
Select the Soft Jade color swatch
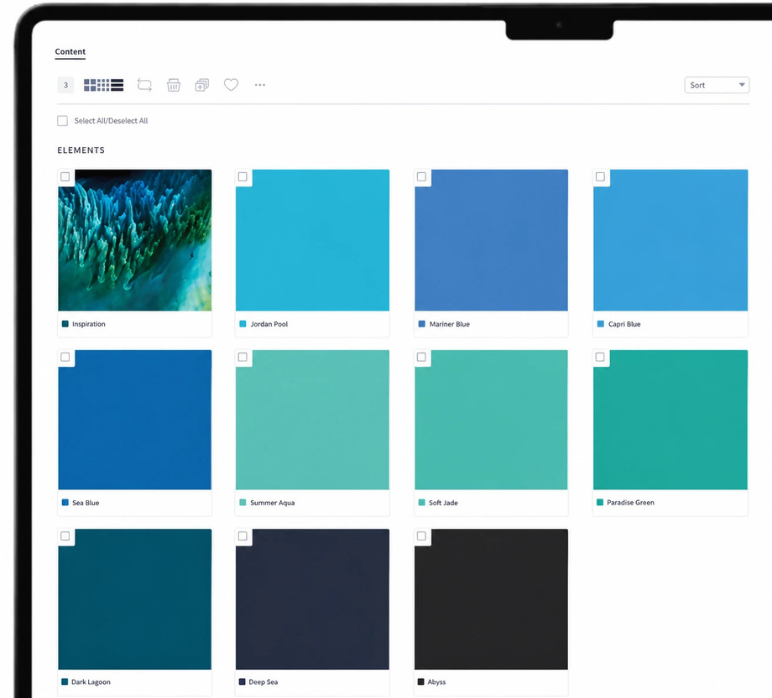491,420
